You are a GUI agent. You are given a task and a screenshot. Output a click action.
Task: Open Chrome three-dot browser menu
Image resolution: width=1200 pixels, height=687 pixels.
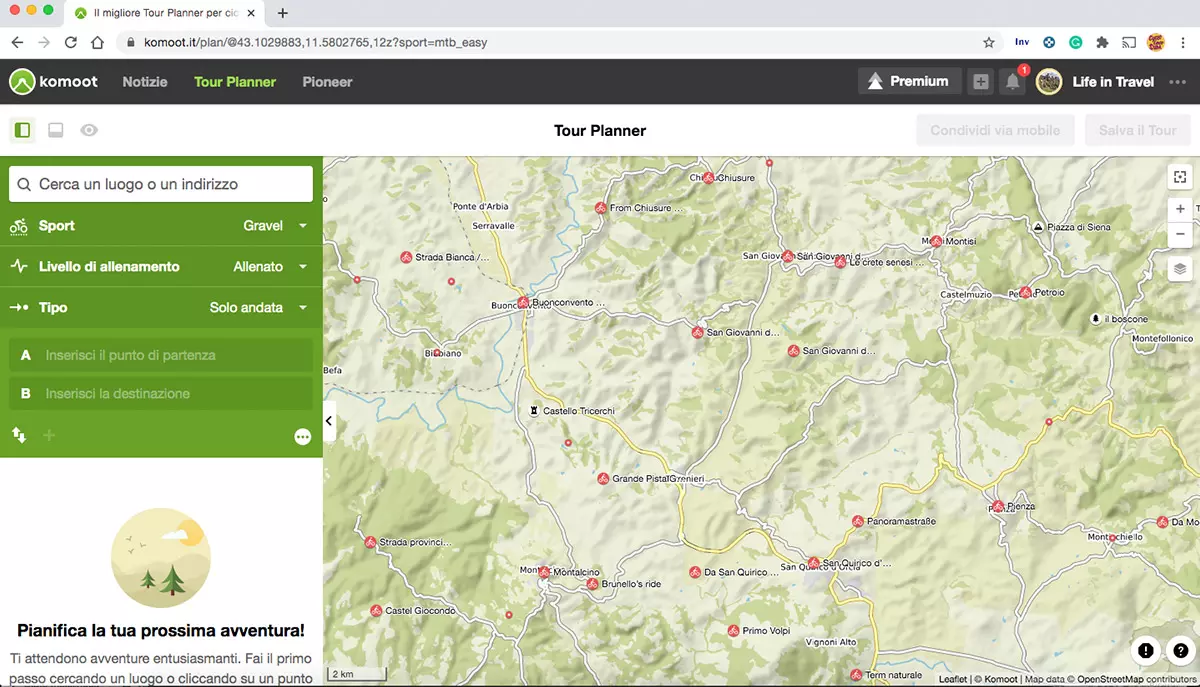coord(1182,42)
